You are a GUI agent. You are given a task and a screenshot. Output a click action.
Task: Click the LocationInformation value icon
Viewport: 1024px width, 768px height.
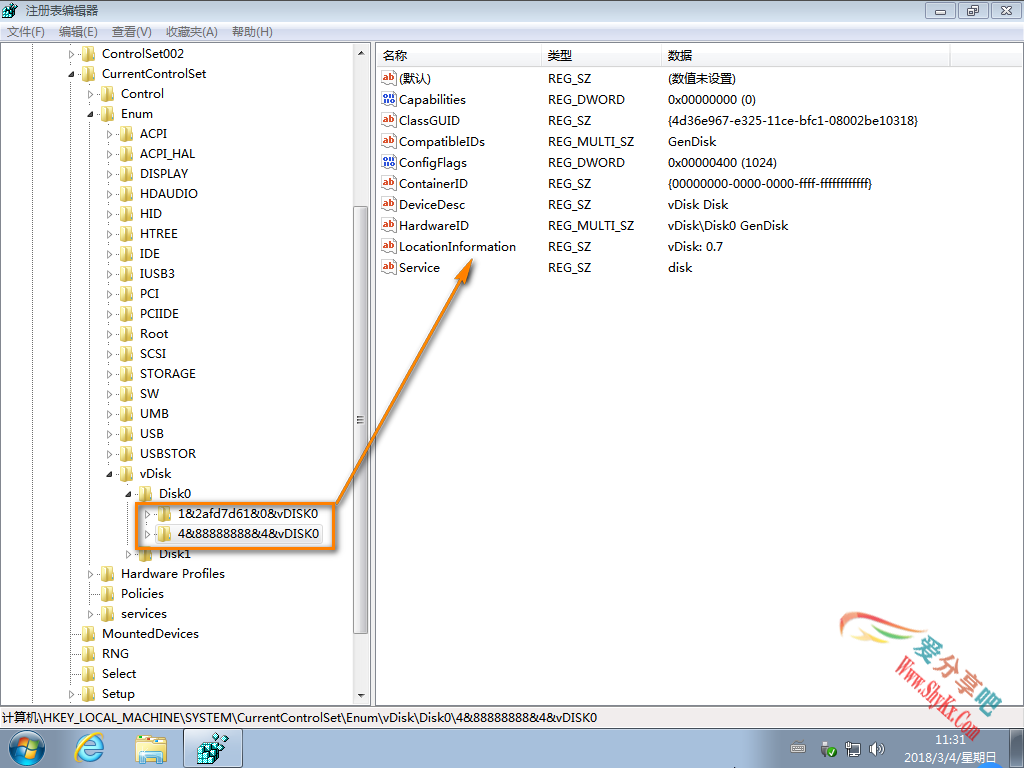[389, 246]
